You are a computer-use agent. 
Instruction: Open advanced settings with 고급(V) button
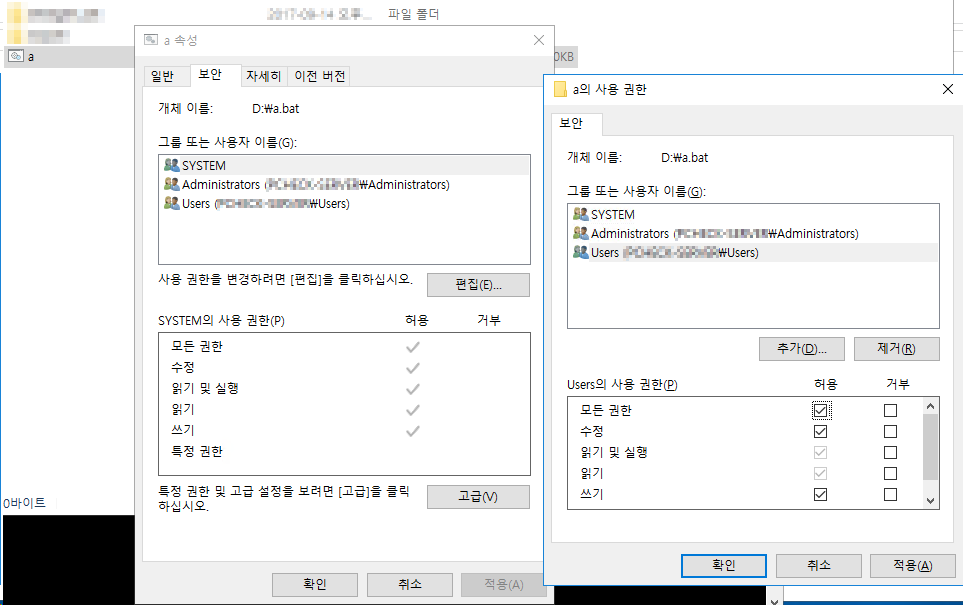[x=479, y=497]
